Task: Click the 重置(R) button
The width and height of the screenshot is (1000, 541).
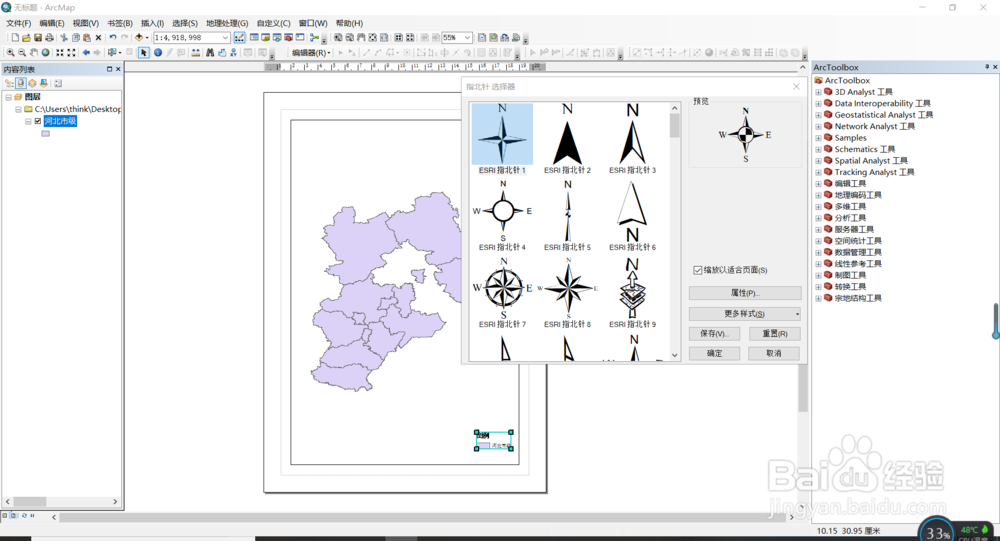Action: 774,334
